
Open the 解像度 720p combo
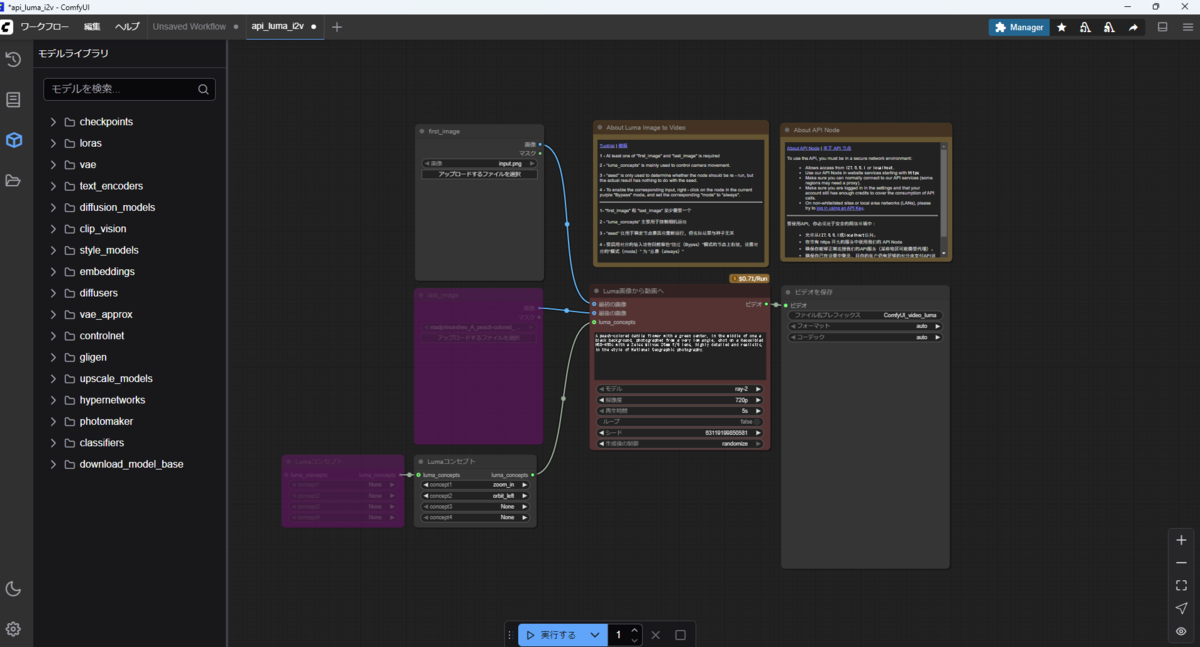click(x=679, y=400)
